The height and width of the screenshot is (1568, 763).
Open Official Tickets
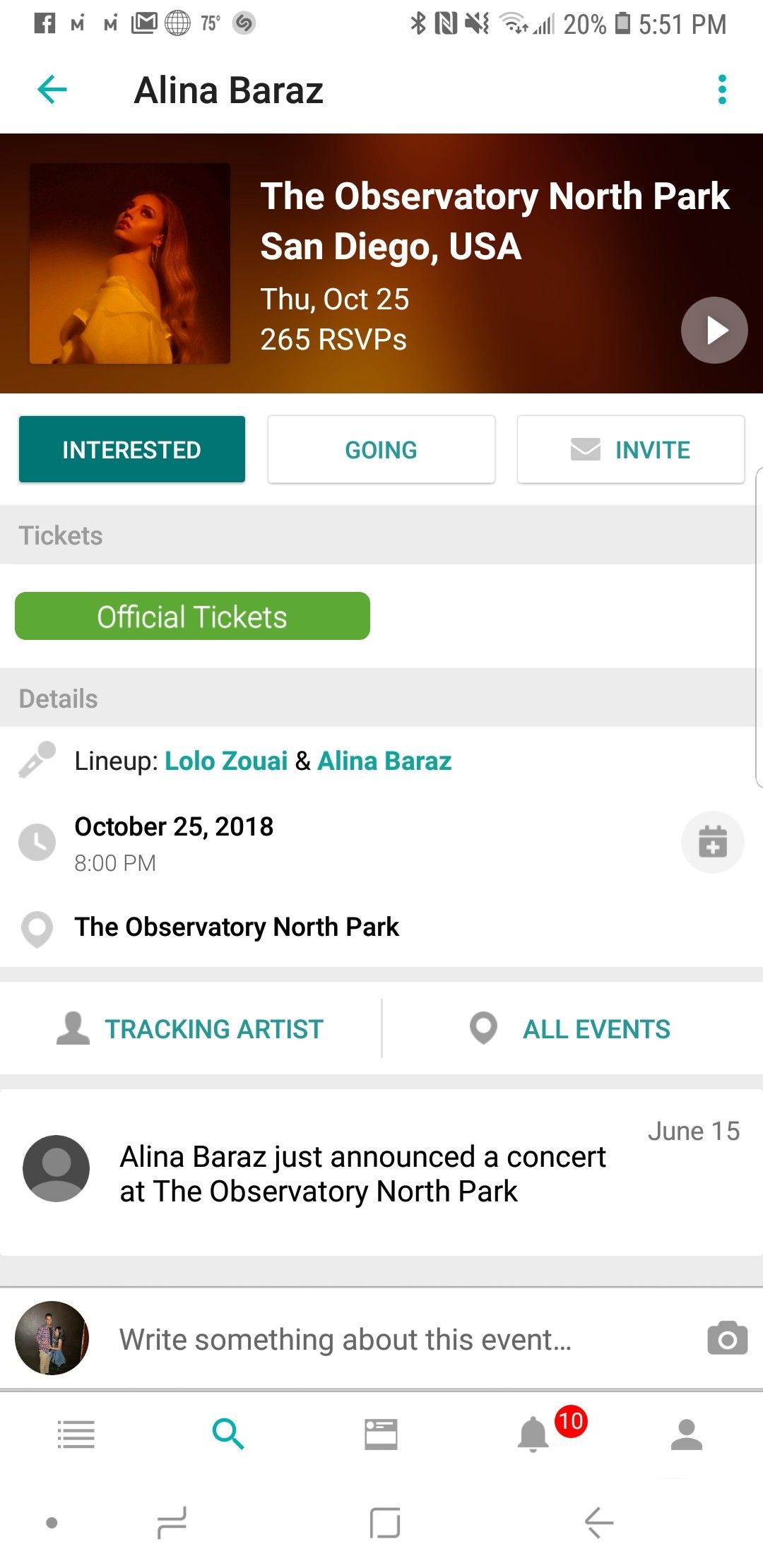pos(192,617)
